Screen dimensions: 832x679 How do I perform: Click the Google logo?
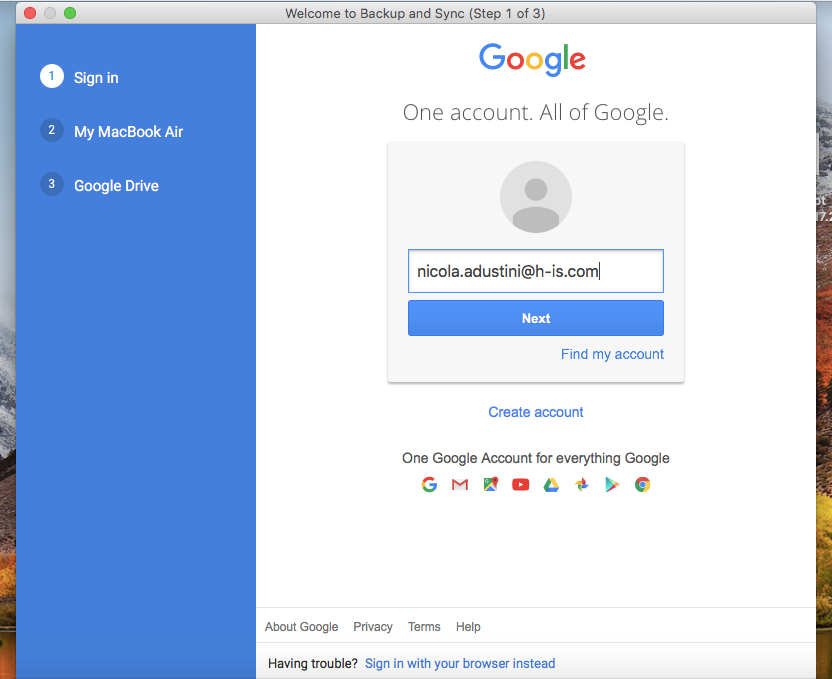[x=532, y=59]
